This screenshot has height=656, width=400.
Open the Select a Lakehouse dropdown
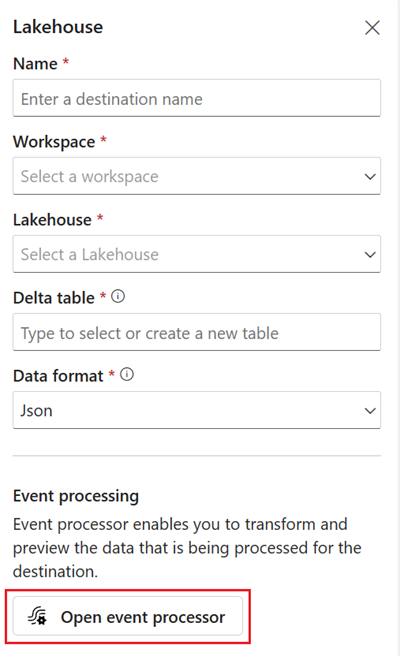point(197,254)
